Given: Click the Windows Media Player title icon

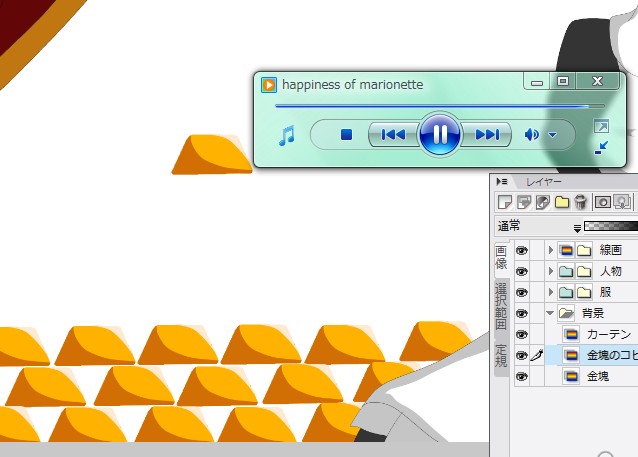Looking at the screenshot, I should pos(269,85).
